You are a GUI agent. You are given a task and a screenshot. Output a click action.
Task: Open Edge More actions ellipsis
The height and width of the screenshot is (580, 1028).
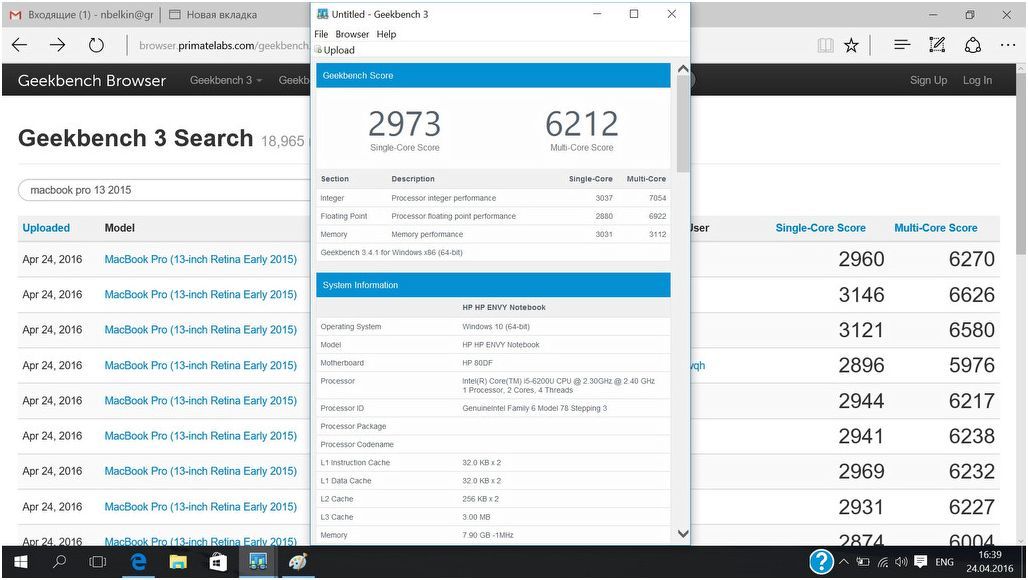click(x=1006, y=45)
